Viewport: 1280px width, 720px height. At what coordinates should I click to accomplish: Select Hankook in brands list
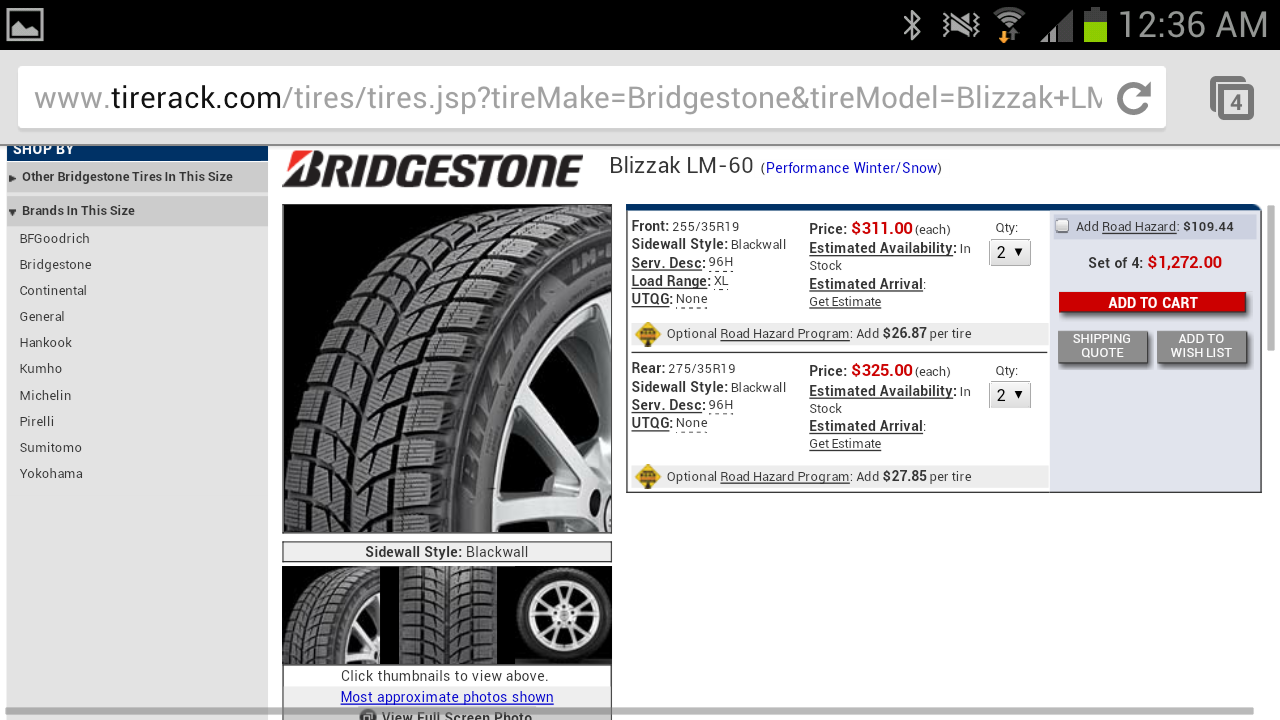pos(46,343)
